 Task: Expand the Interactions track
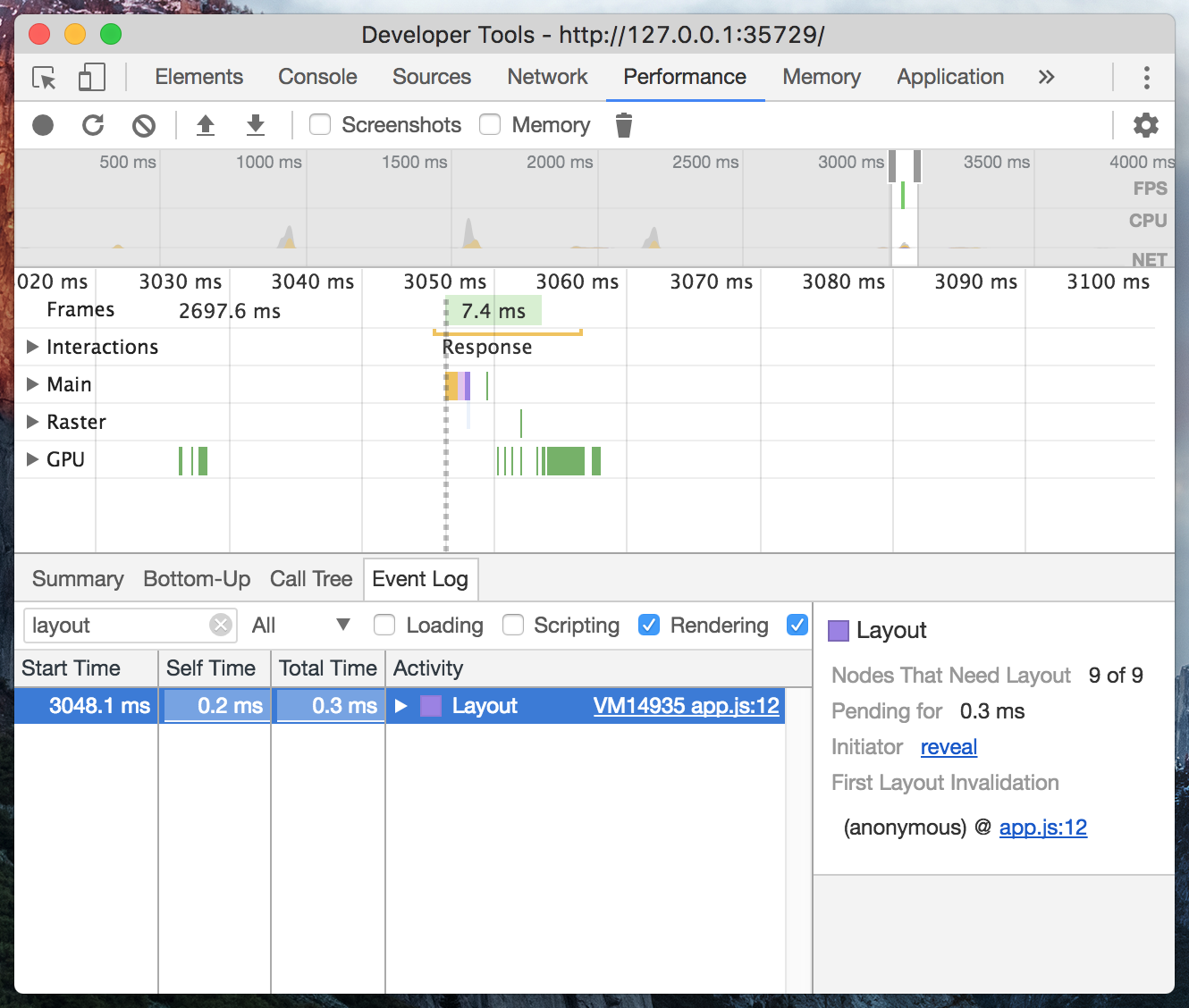33,347
